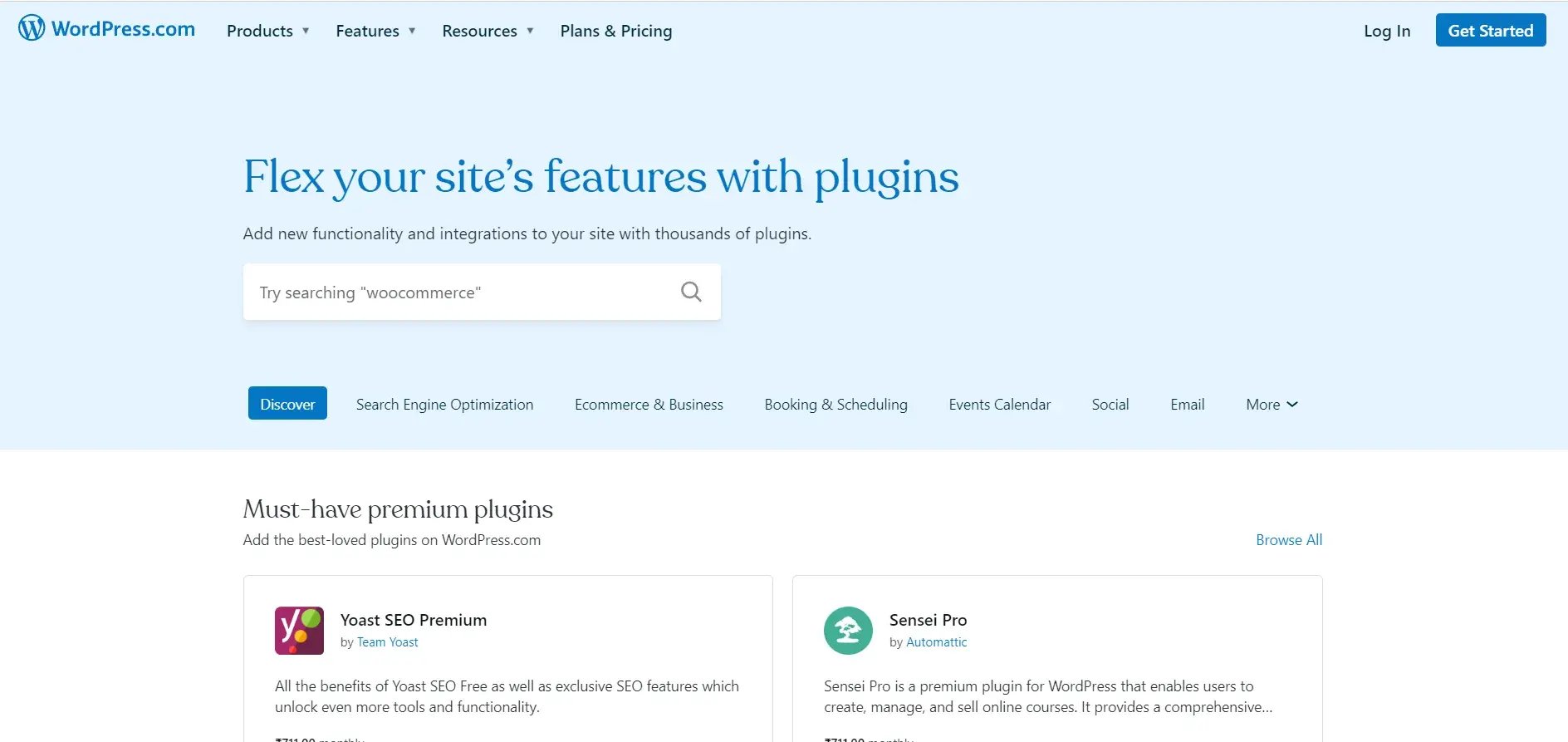The height and width of the screenshot is (742, 1568).
Task: Select the Discover tab
Action: (x=287, y=403)
